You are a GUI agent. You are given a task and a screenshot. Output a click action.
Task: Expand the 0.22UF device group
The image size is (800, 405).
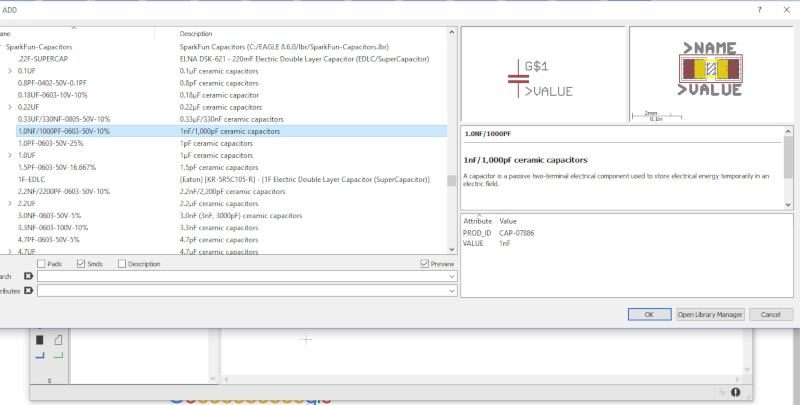click(x=10, y=107)
